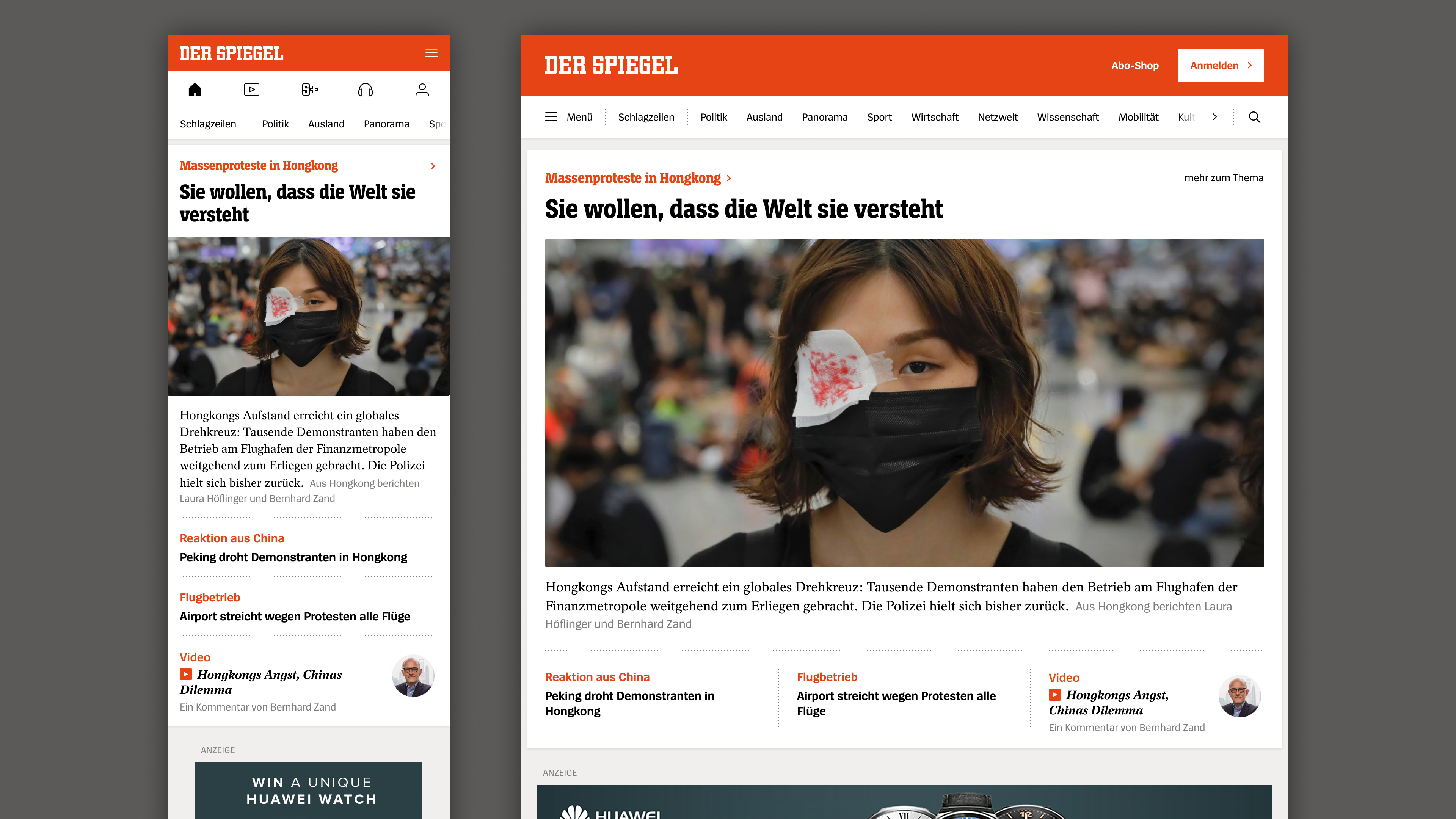Click the DER SPIEGEL logo in mobile header
1456x819 pixels.
click(x=231, y=53)
